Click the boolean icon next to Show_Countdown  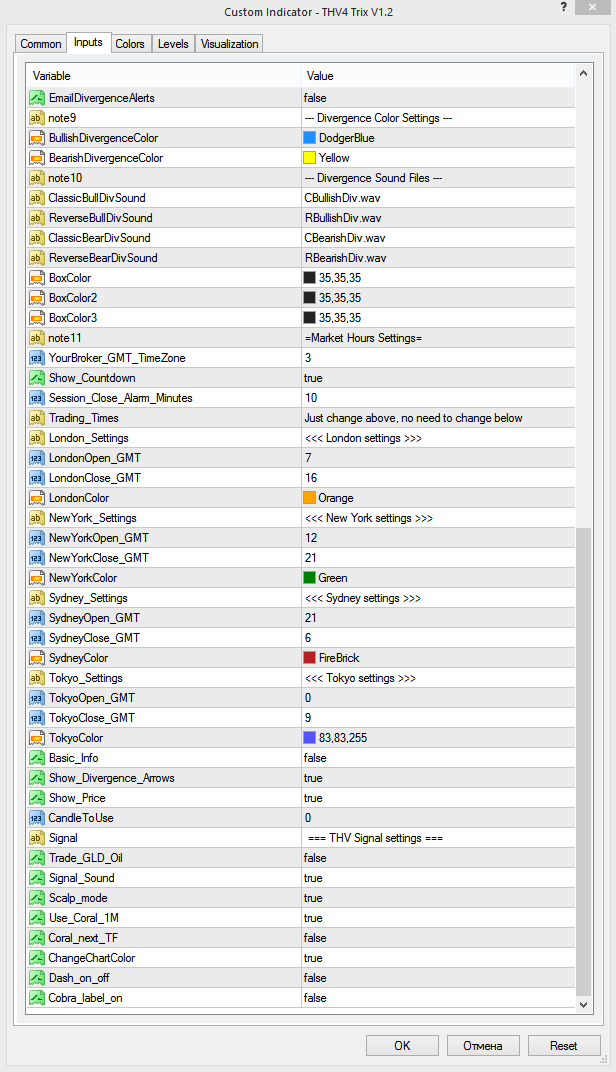[36, 378]
